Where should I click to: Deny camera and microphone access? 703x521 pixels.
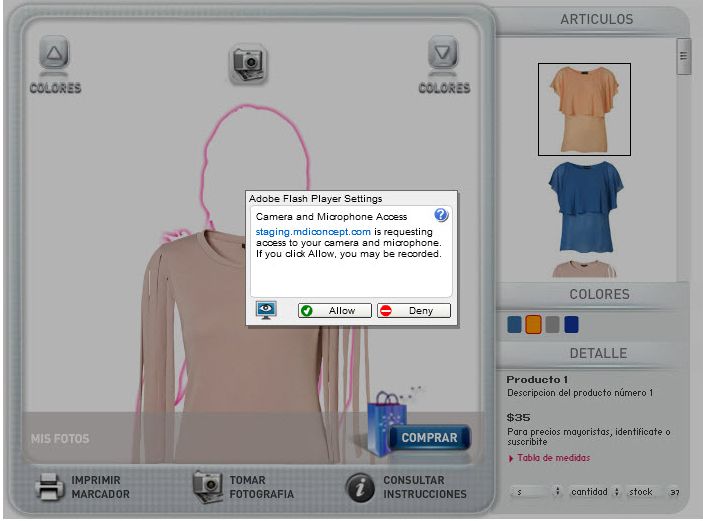[414, 311]
